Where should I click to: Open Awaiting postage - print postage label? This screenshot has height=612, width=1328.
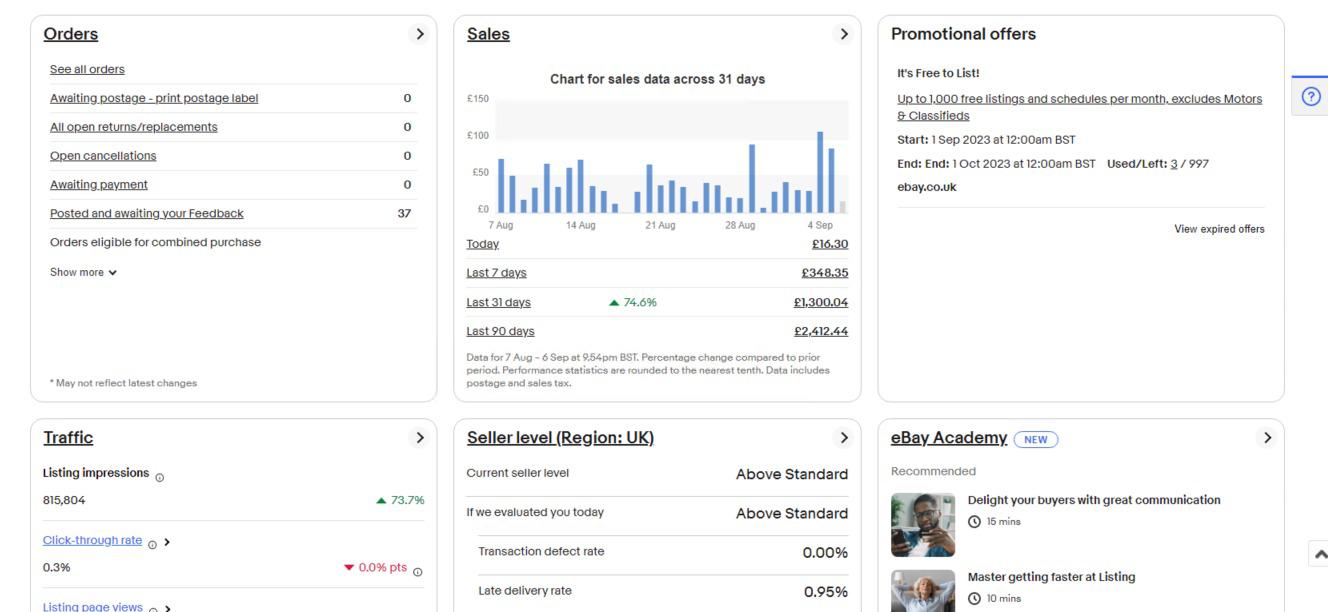point(154,98)
